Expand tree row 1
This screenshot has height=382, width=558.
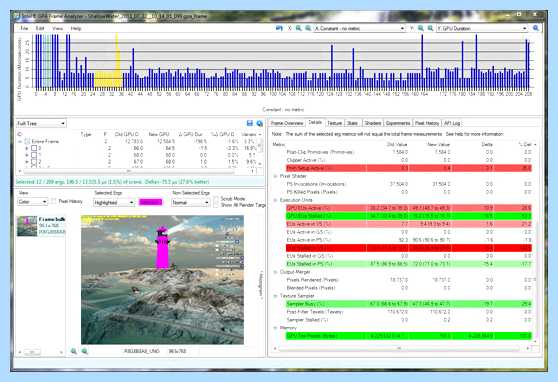[27, 155]
